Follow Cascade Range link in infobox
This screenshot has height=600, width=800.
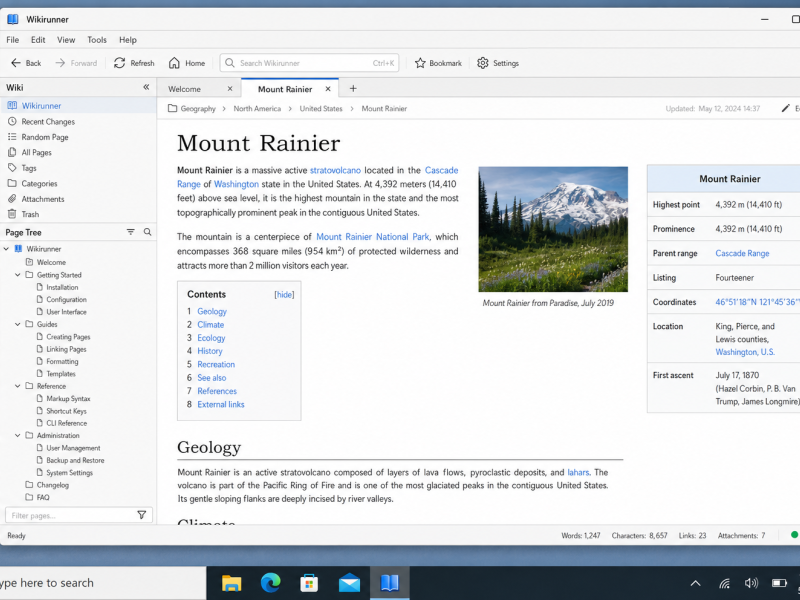click(x=742, y=254)
